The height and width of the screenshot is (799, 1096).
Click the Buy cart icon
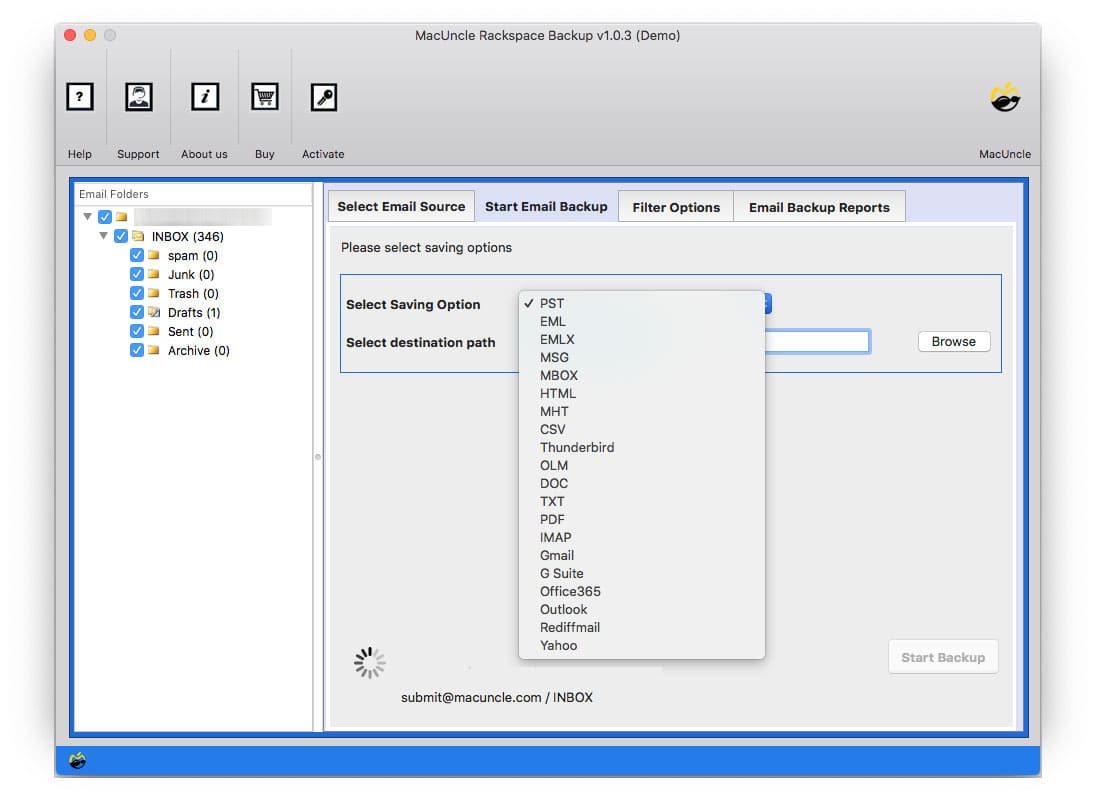(x=264, y=97)
